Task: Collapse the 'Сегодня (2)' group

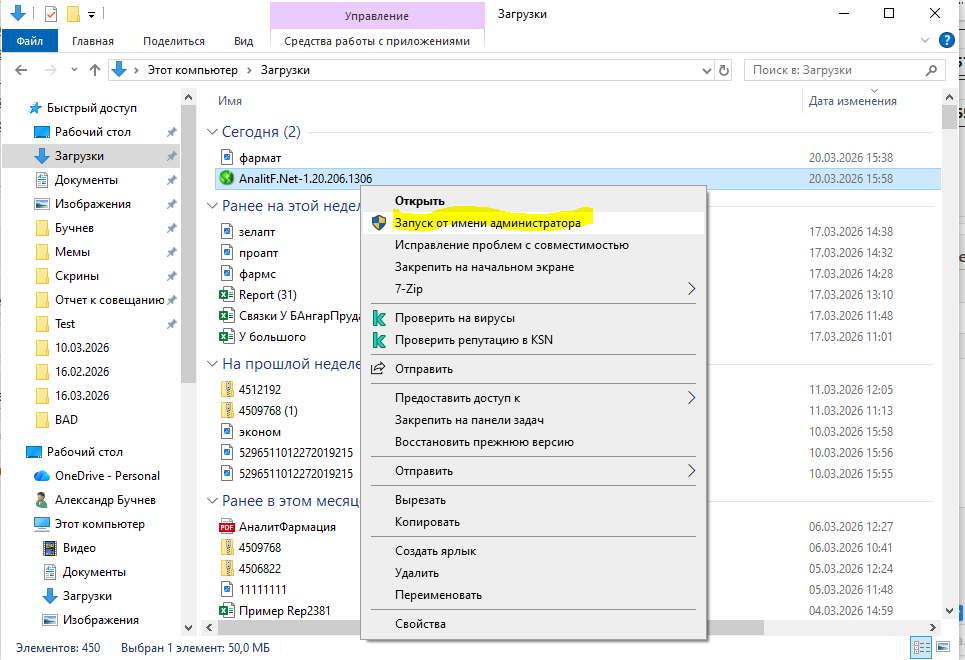Action: click(212, 132)
